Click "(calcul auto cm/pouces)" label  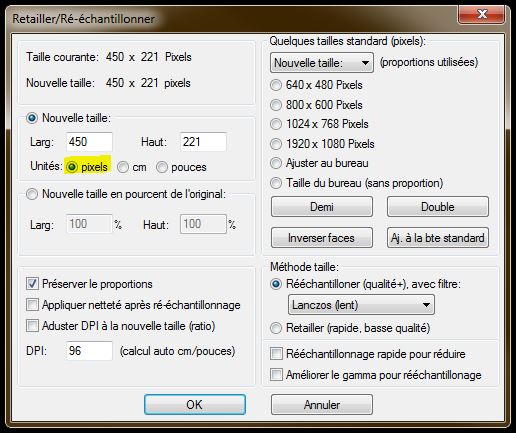pos(178,351)
